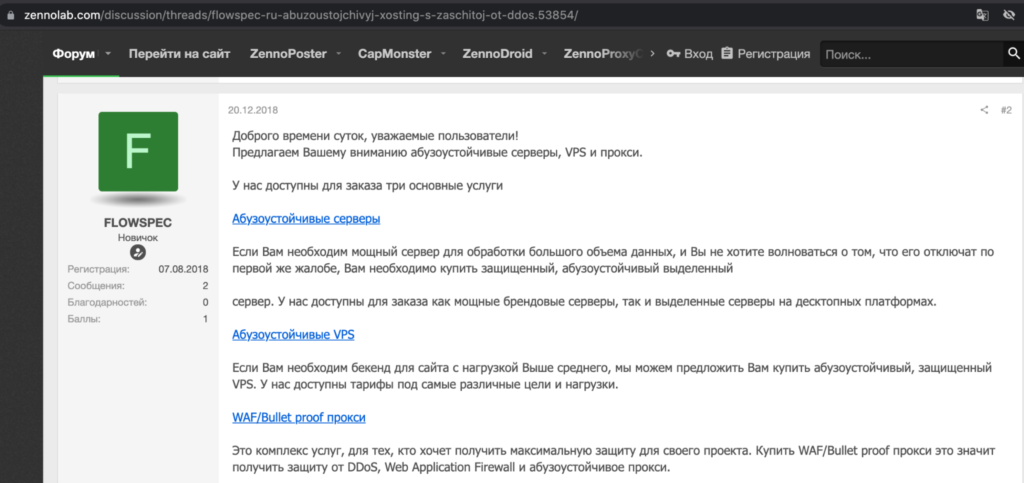Click the post date 20.12.2018
Screen dimensions: 1024x483
[x=253, y=110]
